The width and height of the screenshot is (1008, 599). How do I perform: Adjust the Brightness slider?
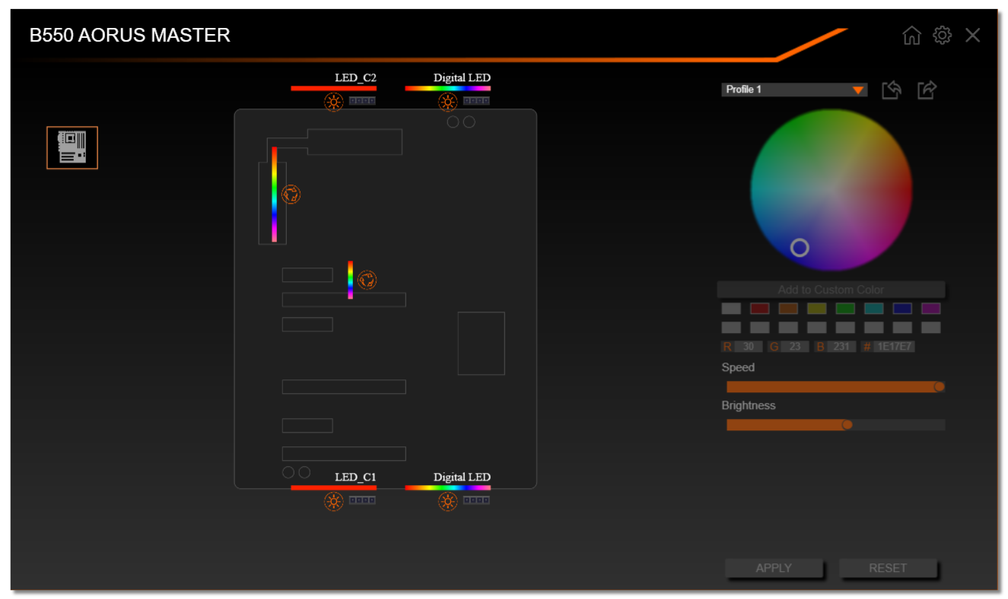click(x=835, y=425)
